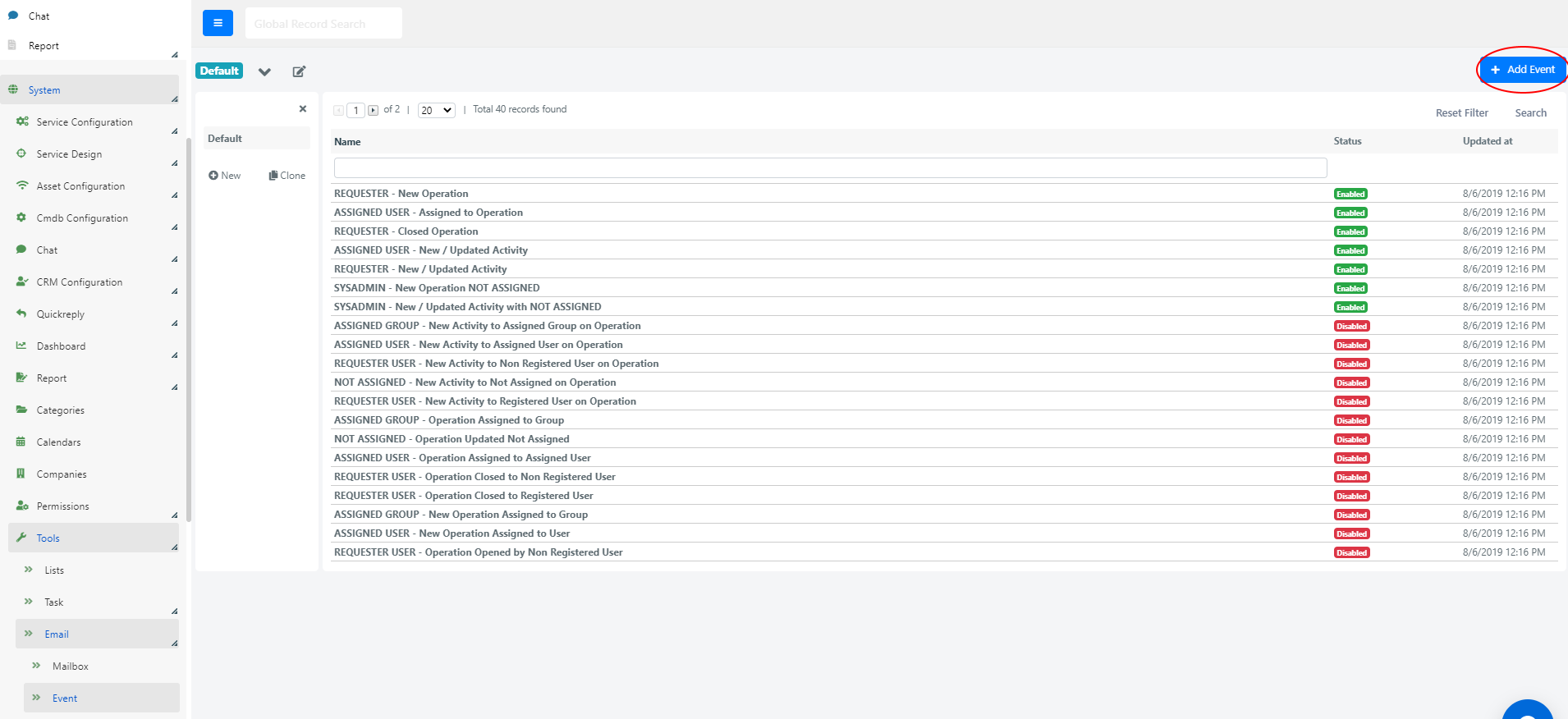Click the Service Configuration gears icon
Viewport: 1568px width, 719px height.
pyautogui.click(x=22, y=121)
